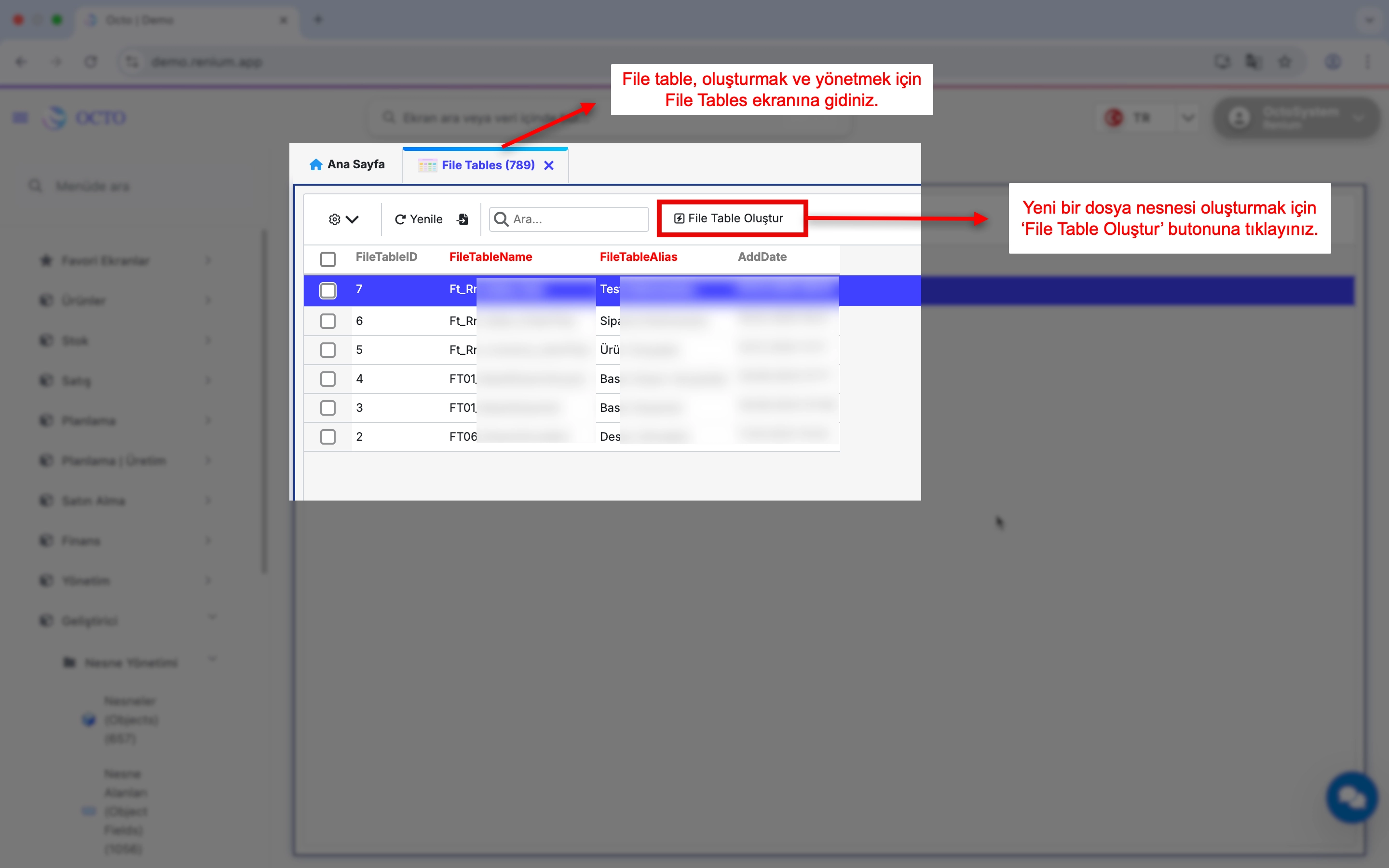Check the checkbox of row FileTableID 7
Image resolution: width=1389 pixels, height=868 pixels.
coord(328,290)
